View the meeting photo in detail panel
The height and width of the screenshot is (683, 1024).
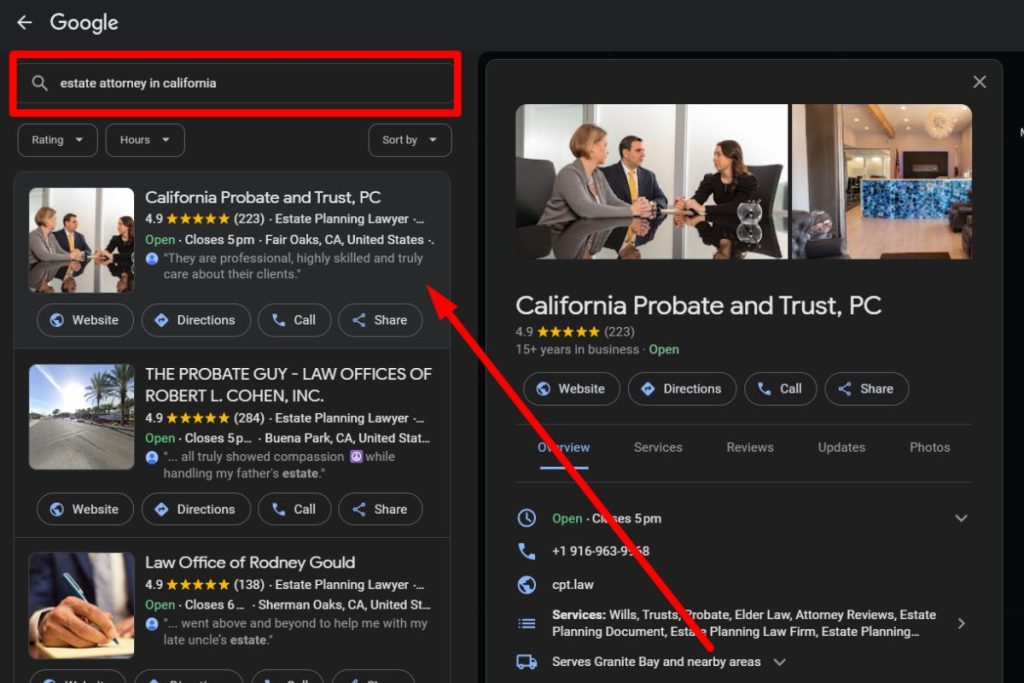[x=651, y=182]
